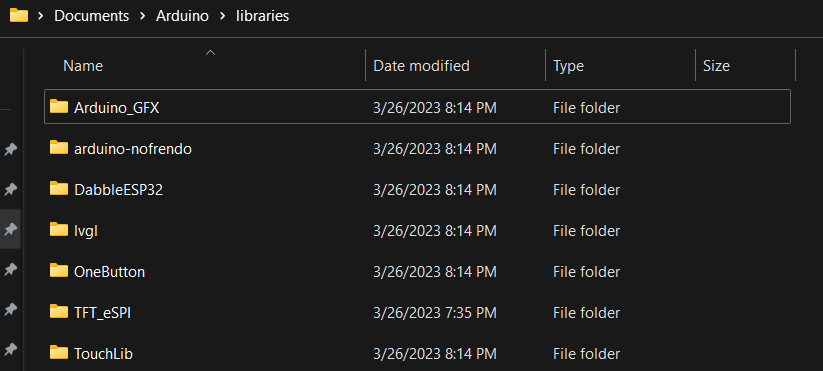Select the arduino-nofrendo folder icon

coord(59,148)
